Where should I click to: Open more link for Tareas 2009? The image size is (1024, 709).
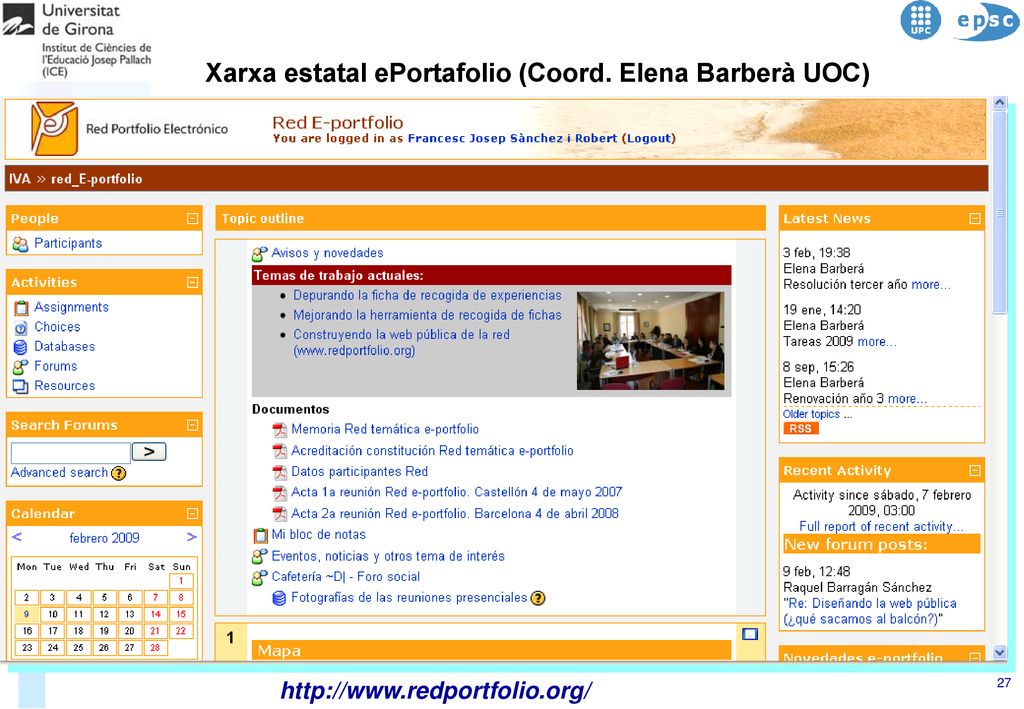click(x=876, y=342)
